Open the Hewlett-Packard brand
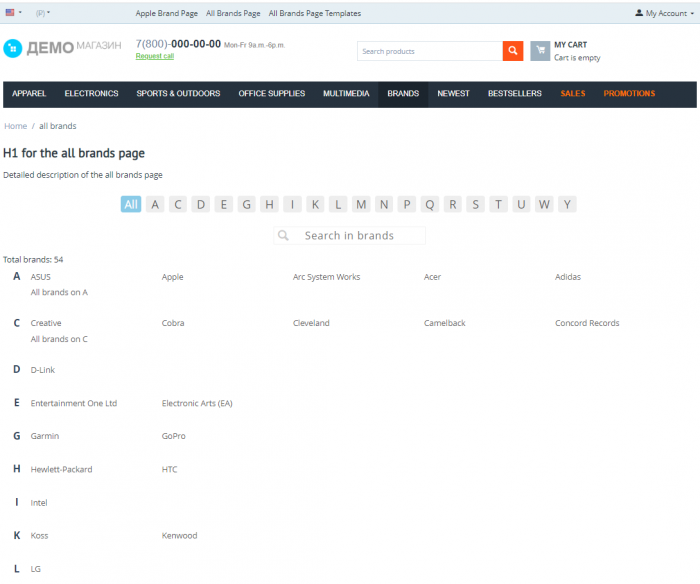The image size is (700, 584). pyautogui.click(x=62, y=469)
